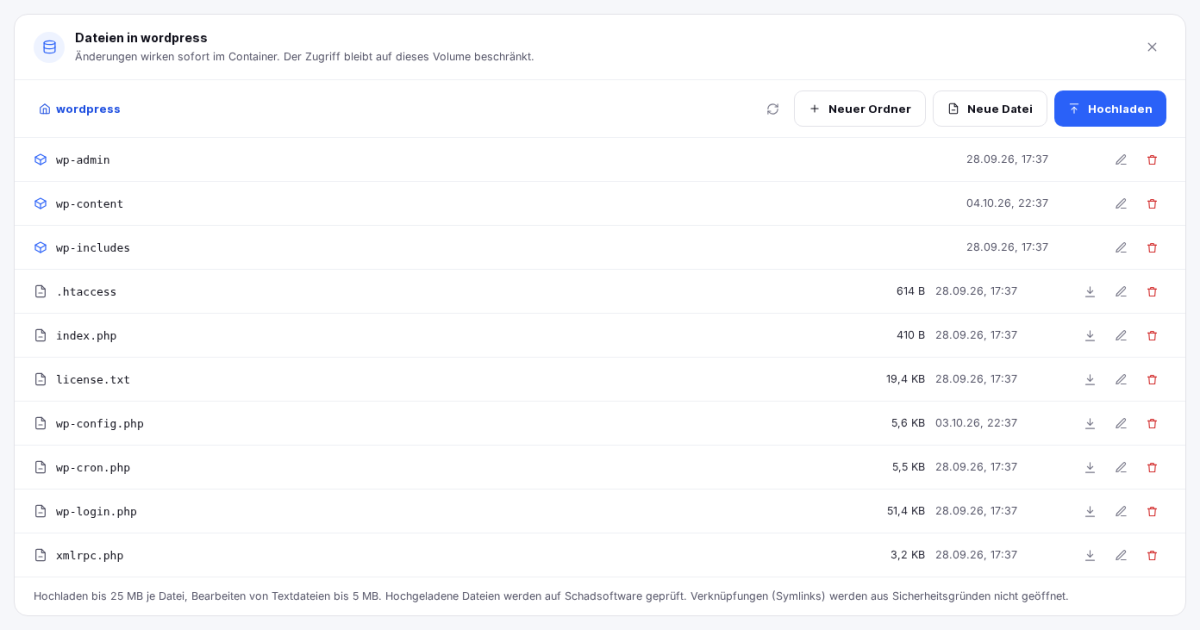
Task: Delete wp-login.php
Action: [x=1152, y=512]
